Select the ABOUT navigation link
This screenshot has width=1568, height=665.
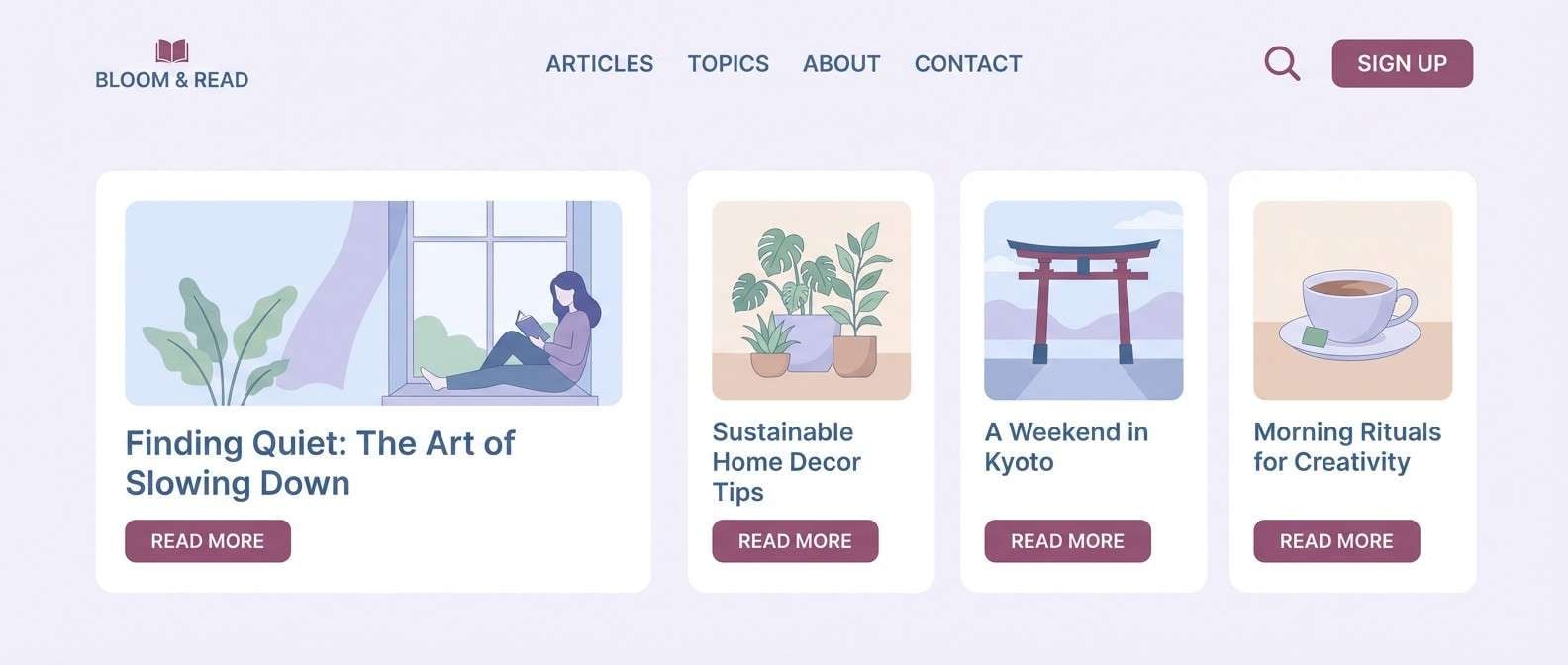coord(840,63)
